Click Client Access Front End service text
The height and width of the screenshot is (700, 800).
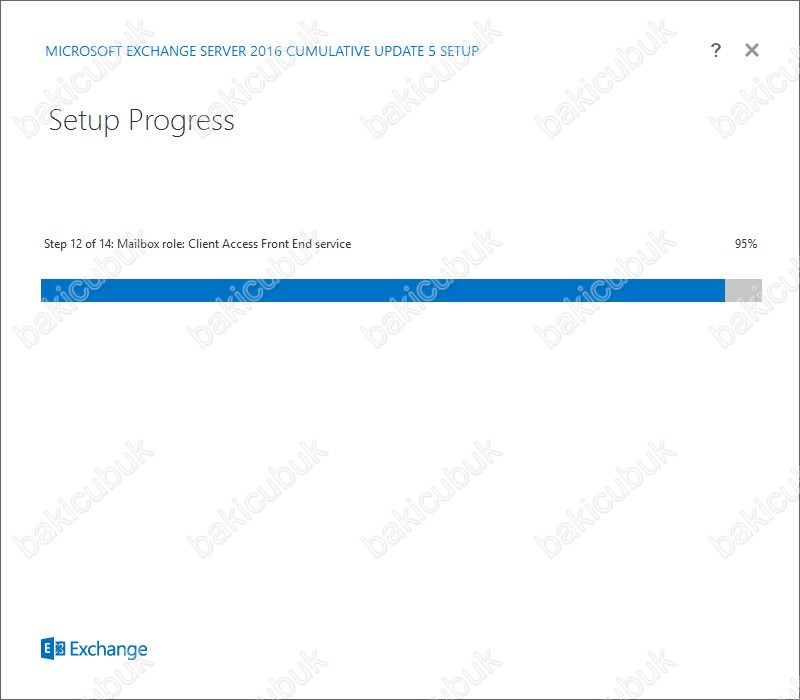click(270, 244)
